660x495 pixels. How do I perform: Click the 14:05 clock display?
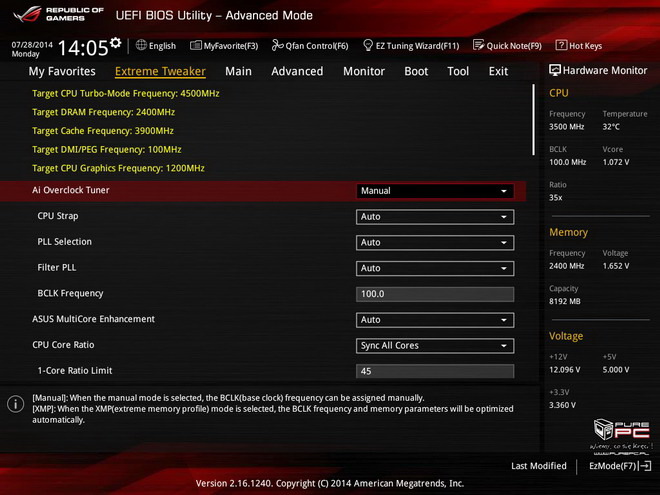(x=83, y=48)
